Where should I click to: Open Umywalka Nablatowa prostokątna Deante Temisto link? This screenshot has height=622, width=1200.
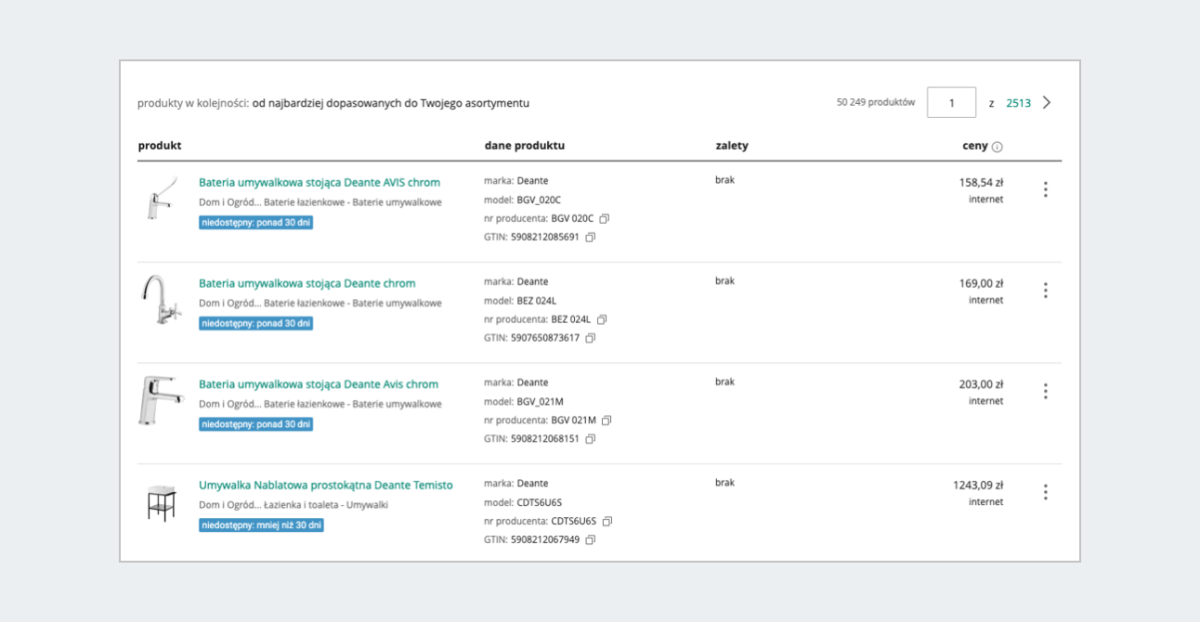325,485
